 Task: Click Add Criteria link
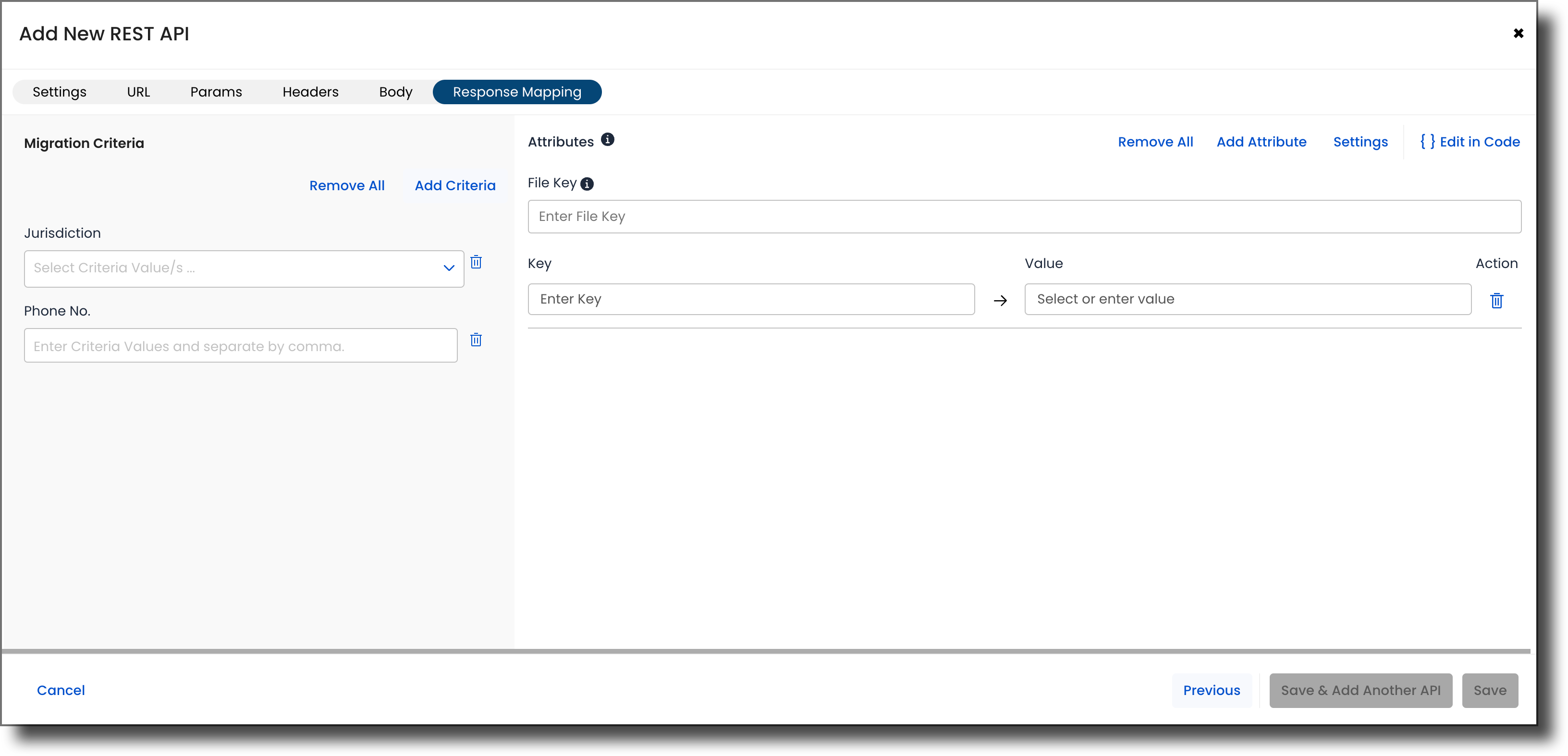455,186
